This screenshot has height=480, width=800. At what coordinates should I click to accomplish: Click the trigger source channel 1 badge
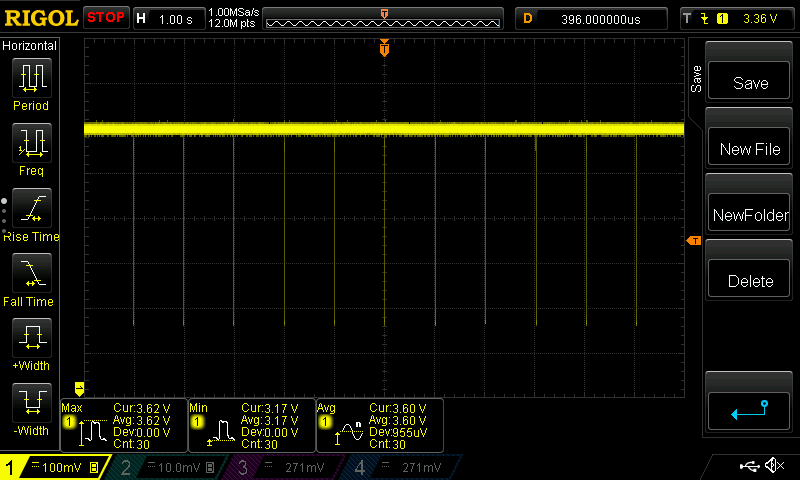[722, 19]
